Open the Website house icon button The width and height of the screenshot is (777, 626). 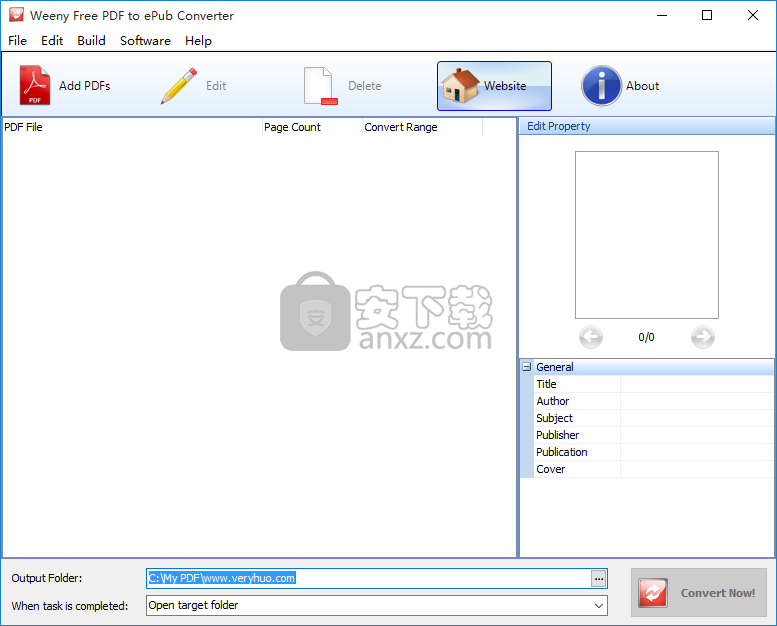(x=494, y=86)
